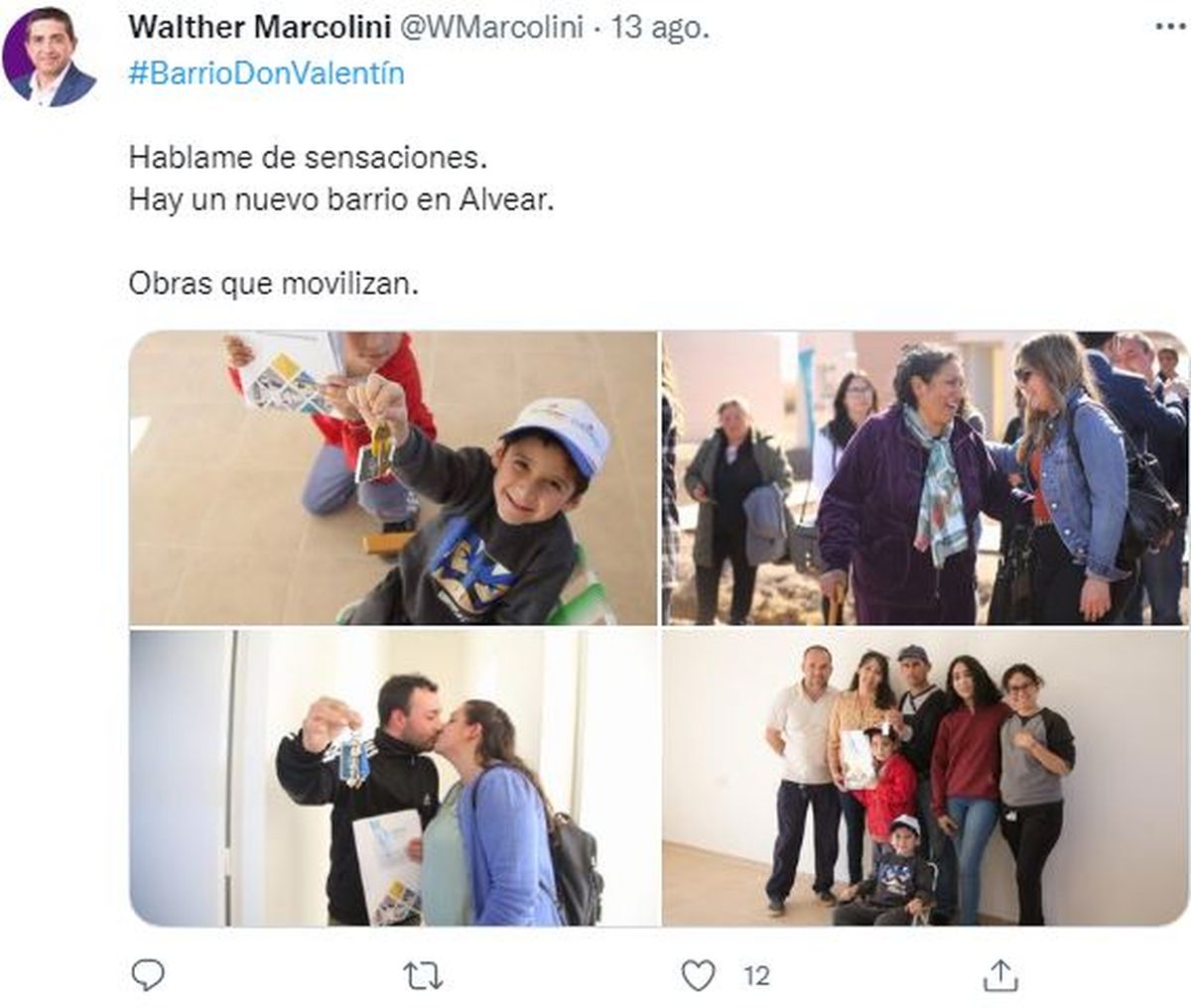The image size is (1191, 1008).
Task: Open family group photo by white wall
Action: pos(925,778)
